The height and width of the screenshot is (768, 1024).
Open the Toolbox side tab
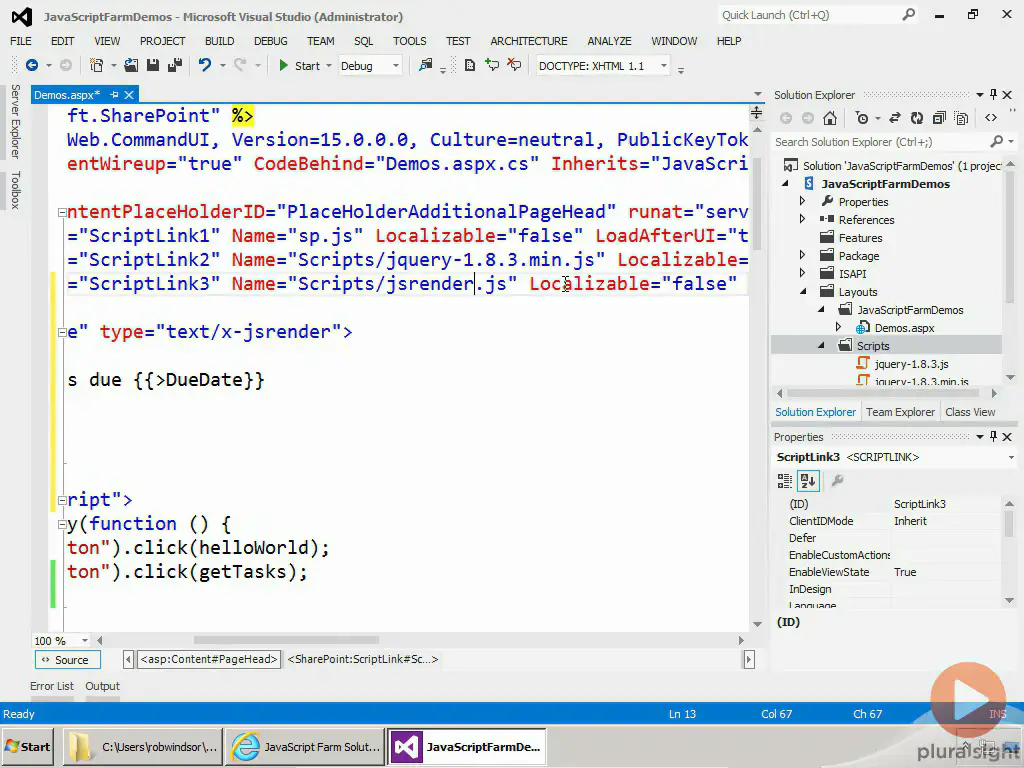(16, 190)
